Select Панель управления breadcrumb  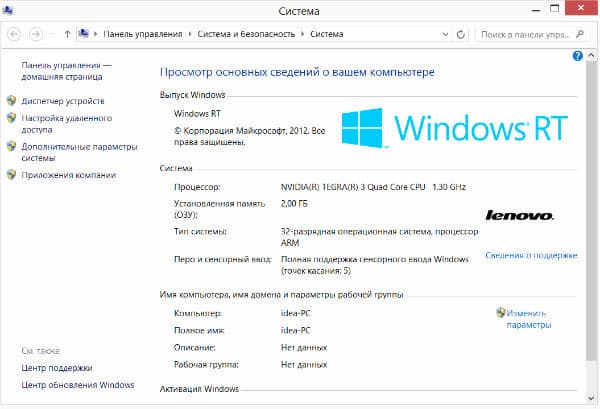(143, 34)
